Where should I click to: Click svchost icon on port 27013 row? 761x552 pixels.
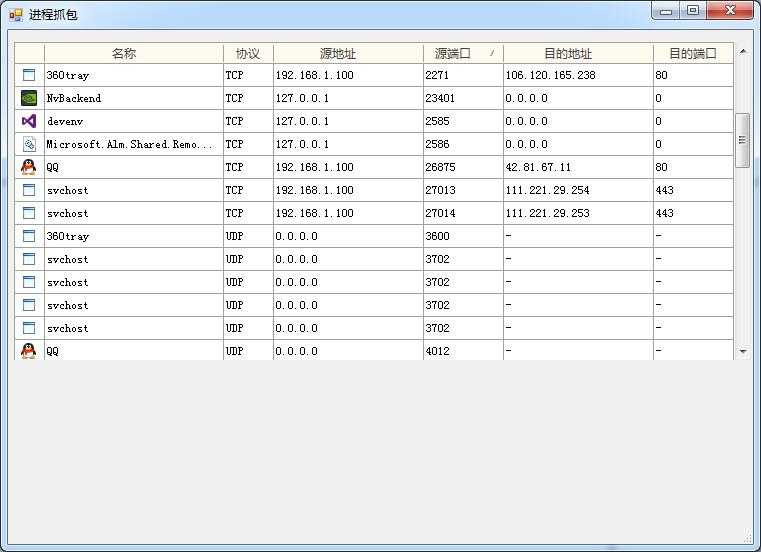point(29,190)
